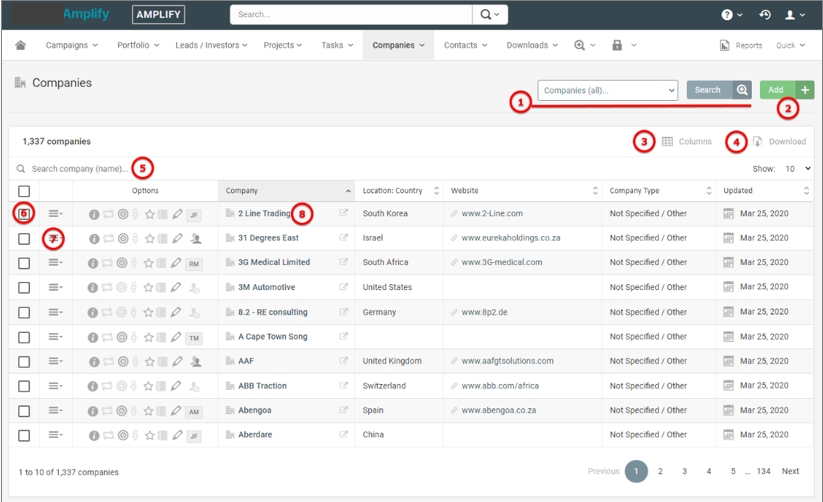Open the zoom search icon in navigation bar

coord(585,45)
